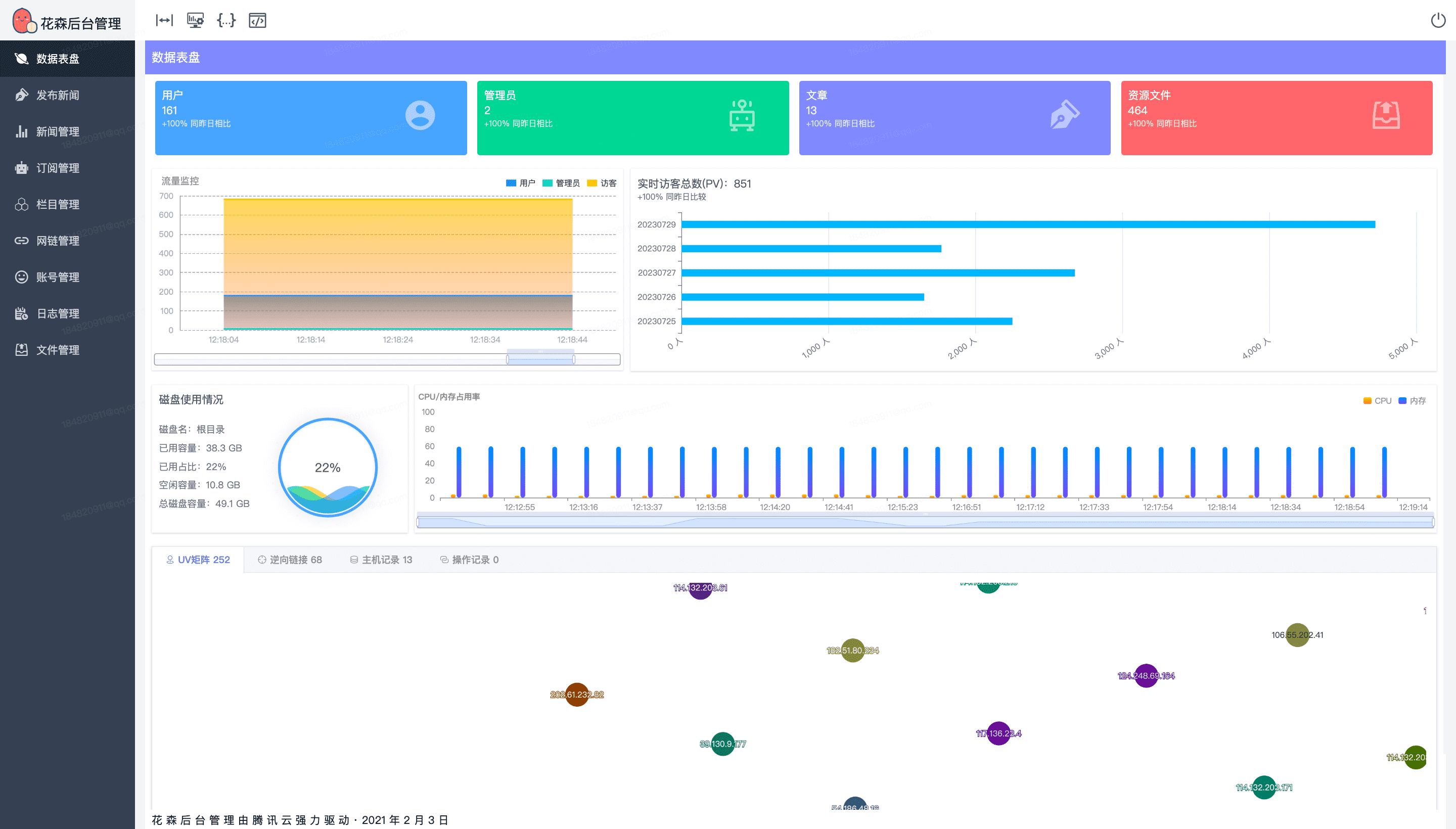This screenshot has height=829, width=1456.
Task: Click the 22% disk usage gauge
Action: pos(328,468)
